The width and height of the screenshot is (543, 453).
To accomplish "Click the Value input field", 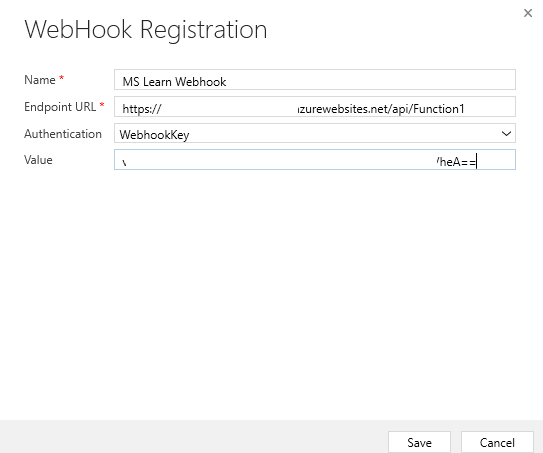I will 315,160.
